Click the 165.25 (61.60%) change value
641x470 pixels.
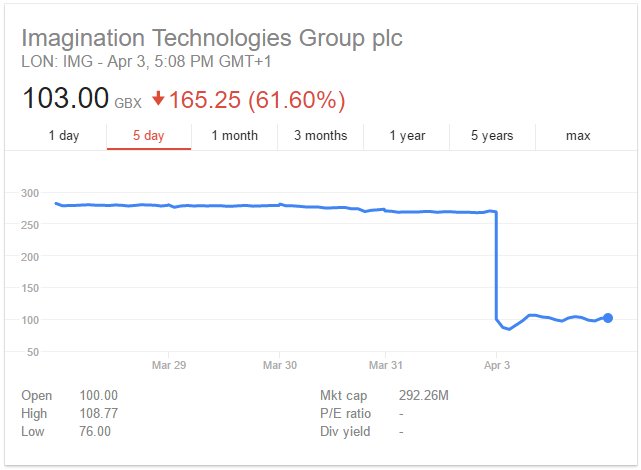[x=256, y=100]
